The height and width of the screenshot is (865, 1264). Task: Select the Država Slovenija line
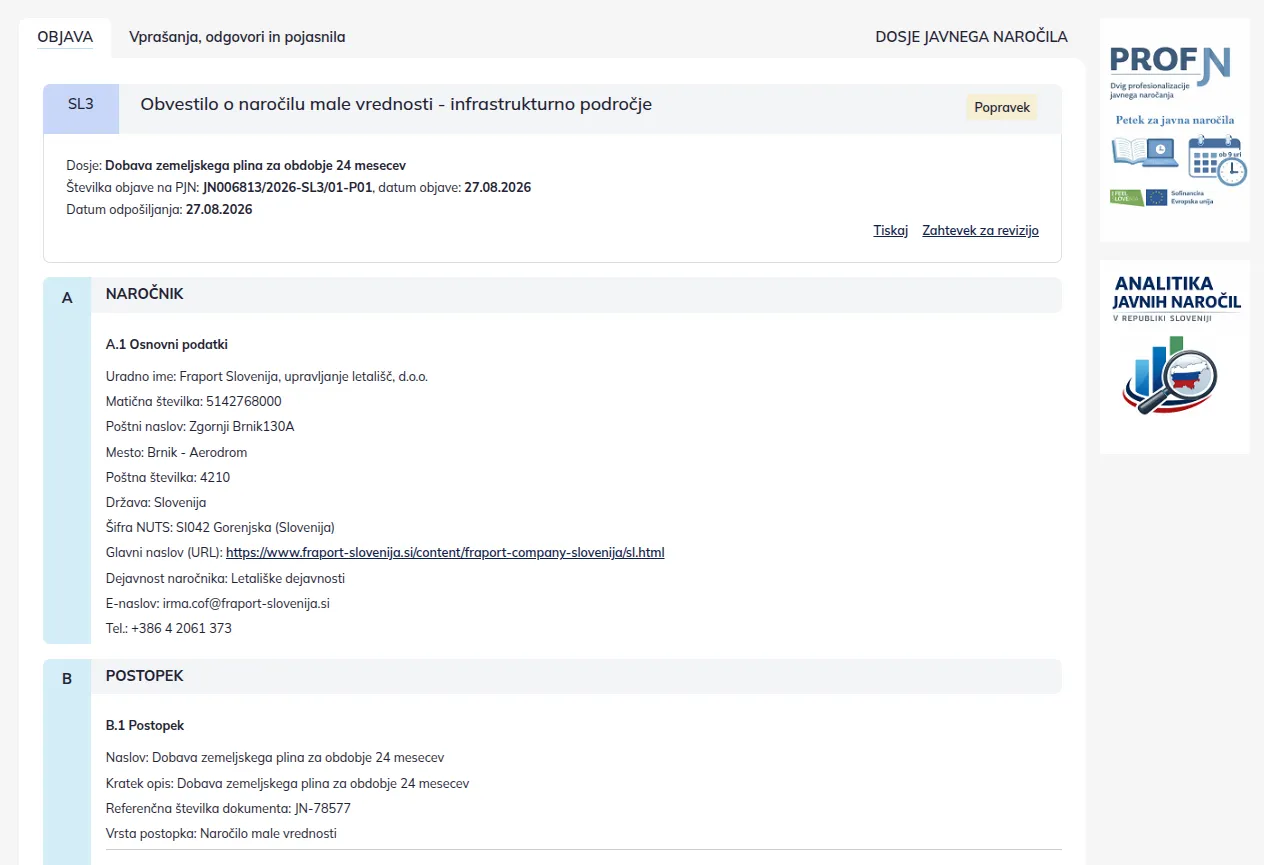(x=156, y=502)
